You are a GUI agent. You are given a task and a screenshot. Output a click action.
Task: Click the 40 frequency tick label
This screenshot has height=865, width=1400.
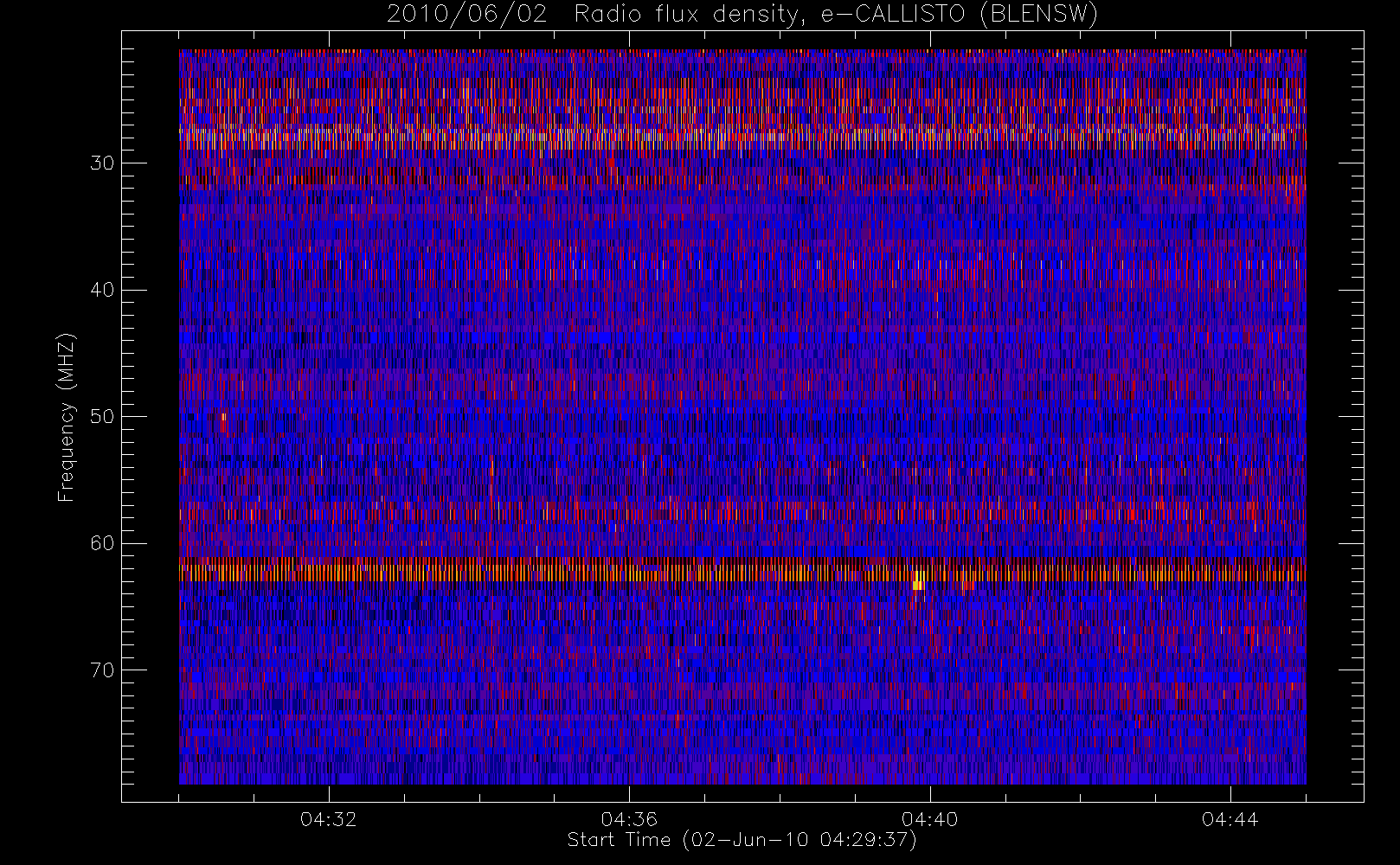(102, 290)
